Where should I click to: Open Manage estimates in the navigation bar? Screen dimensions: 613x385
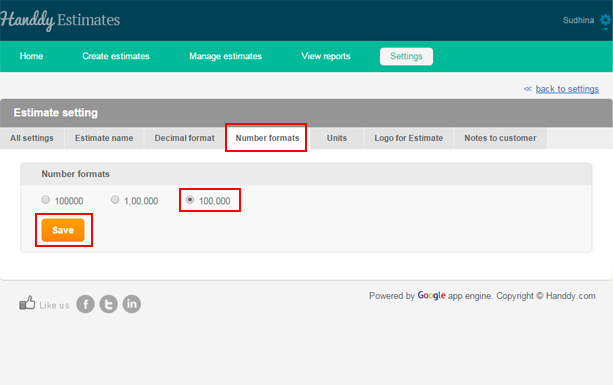pyautogui.click(x=226, y=56)
